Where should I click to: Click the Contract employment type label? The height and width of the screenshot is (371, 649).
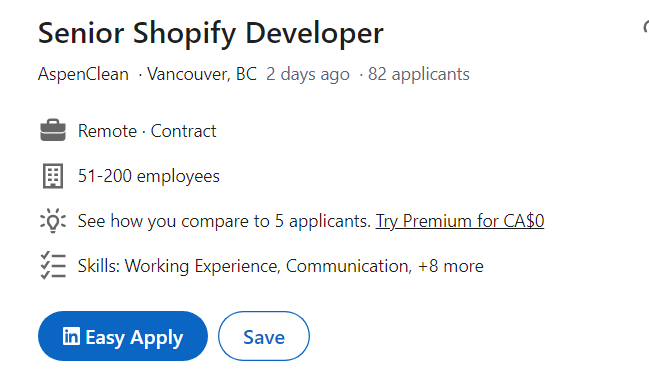click(x=183, y=131)
